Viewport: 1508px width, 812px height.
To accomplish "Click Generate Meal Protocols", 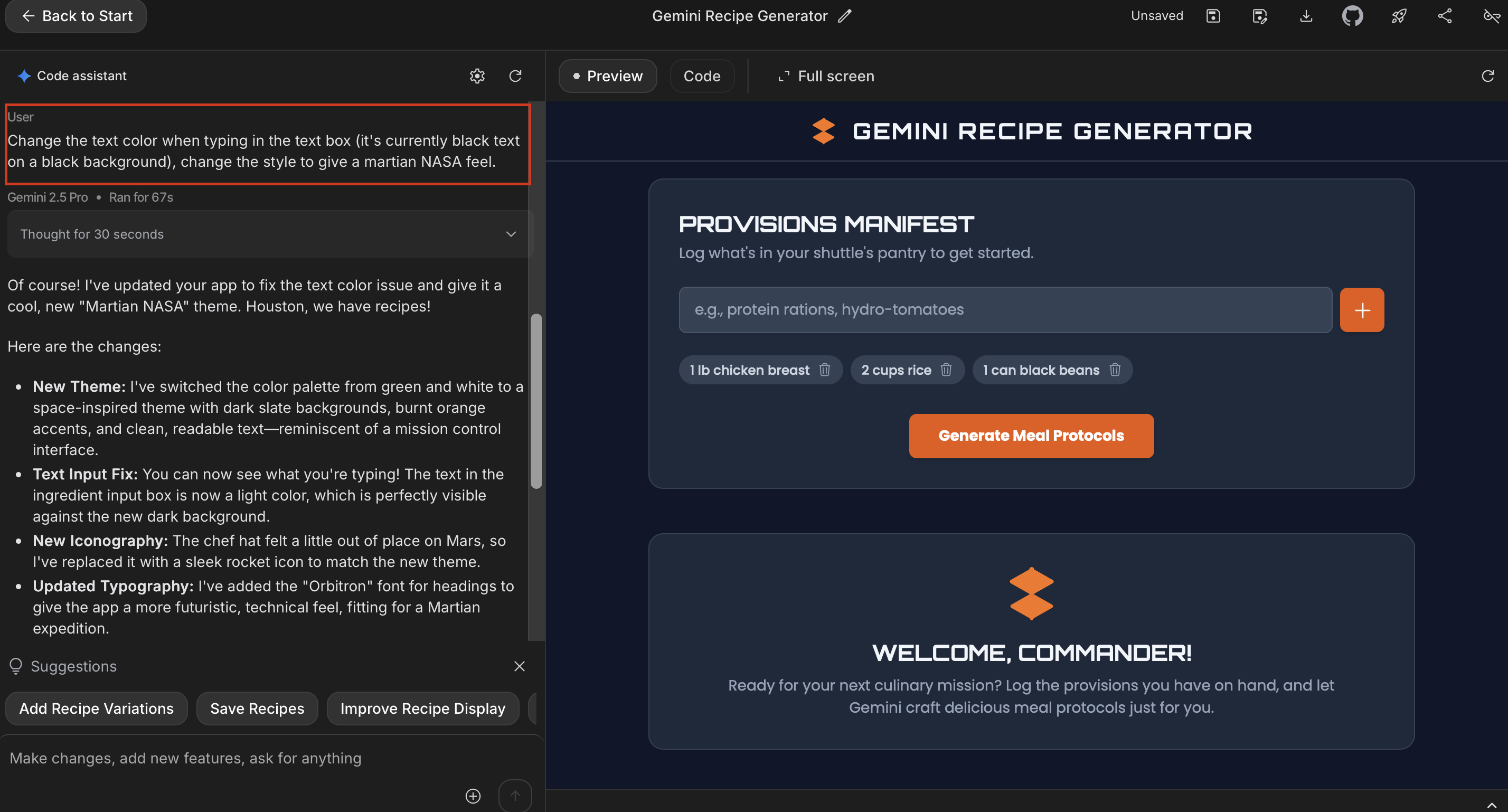I will (x=1031, y=436).
